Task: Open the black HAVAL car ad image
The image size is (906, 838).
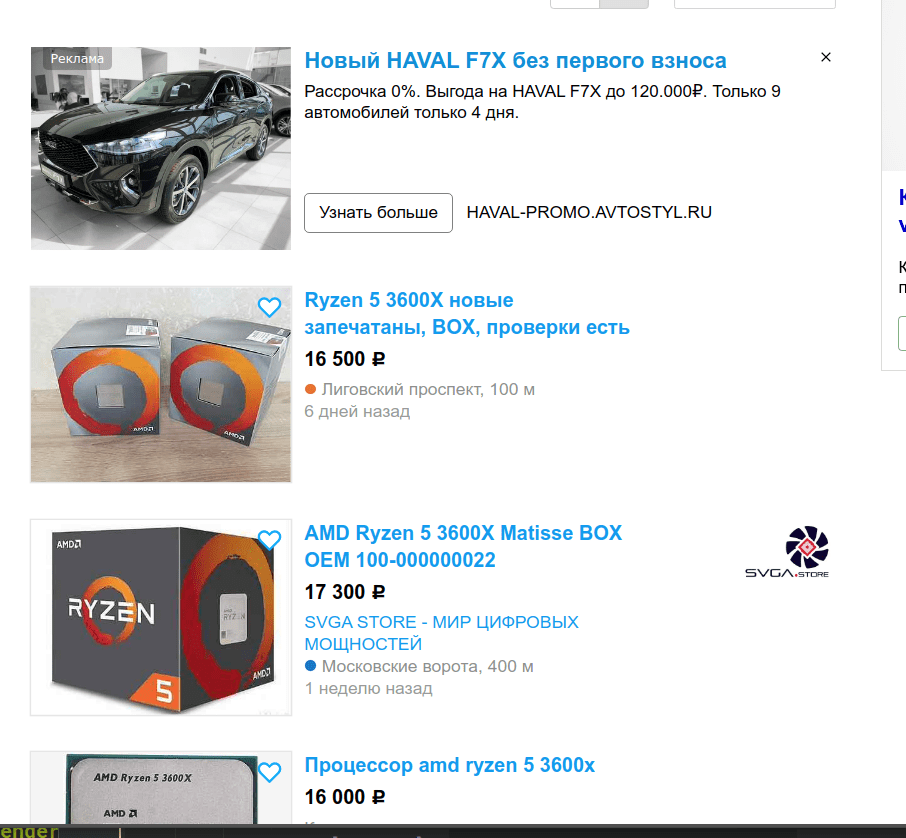Action: [x=161, y=149]
